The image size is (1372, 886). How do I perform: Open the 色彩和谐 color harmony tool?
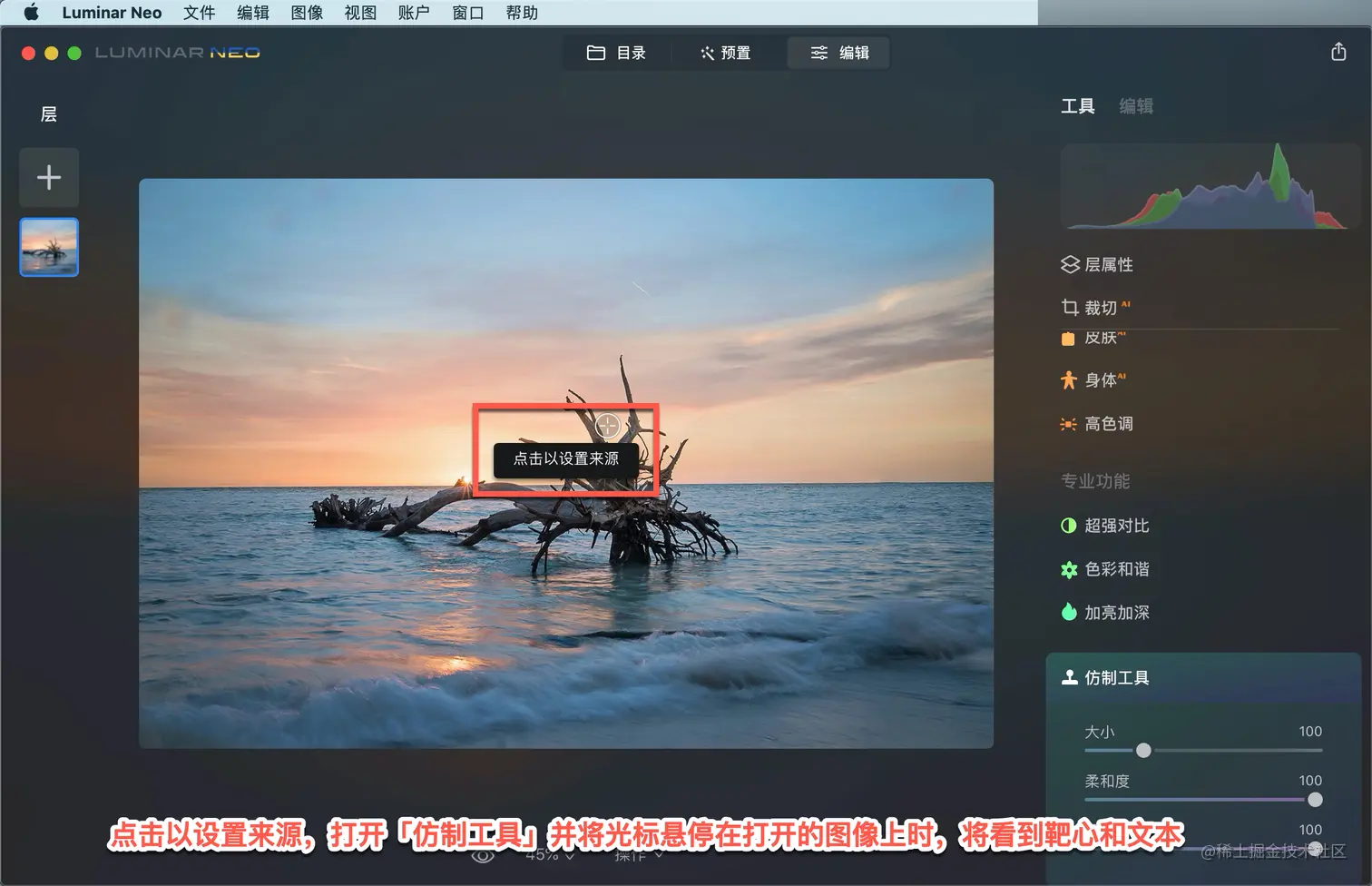tap(1105, 569)
